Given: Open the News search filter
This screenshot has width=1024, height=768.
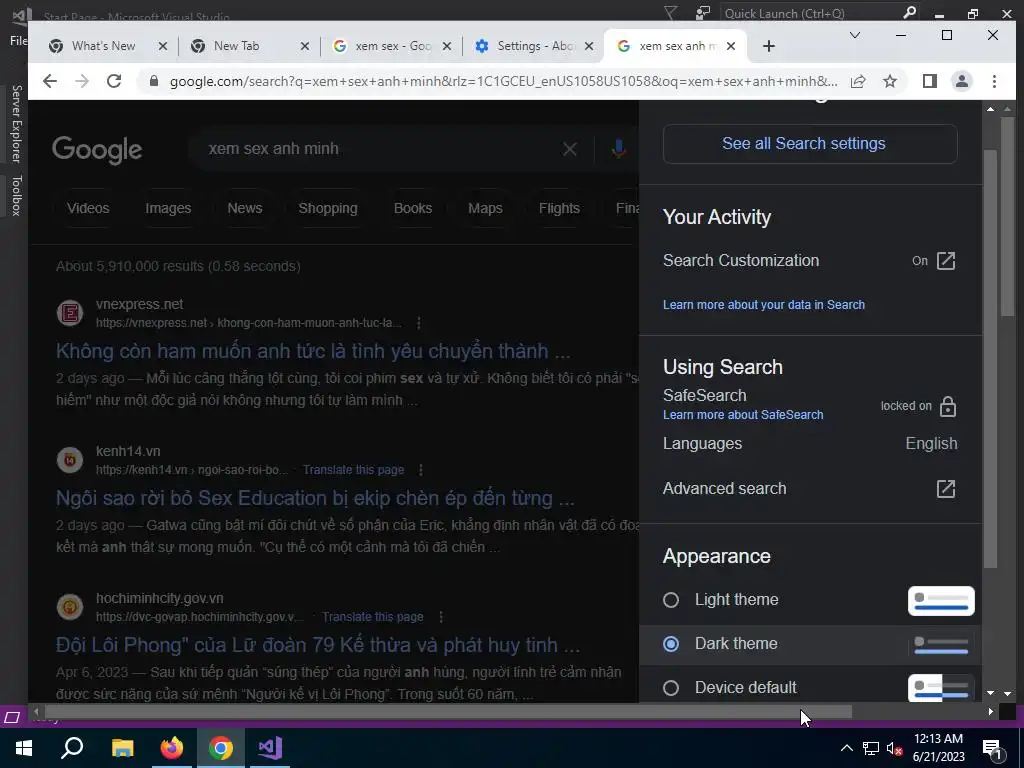Looking at the screenshot, I should 245,208.
